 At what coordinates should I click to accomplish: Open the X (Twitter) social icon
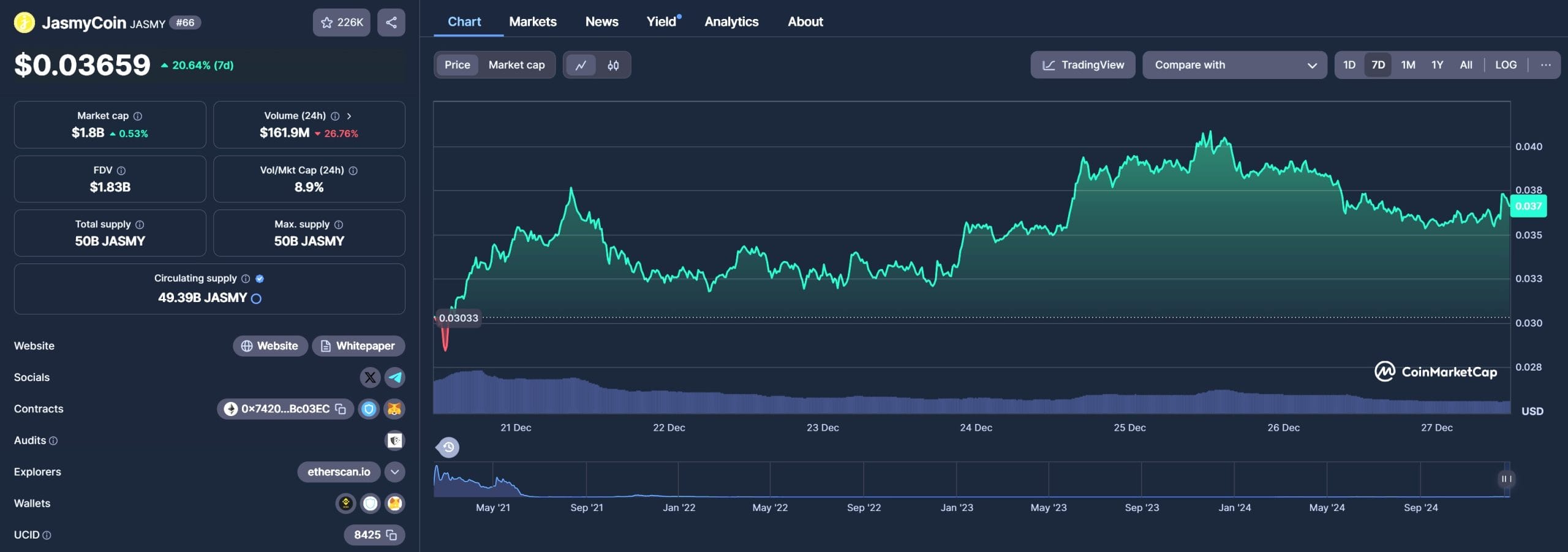click(370, 377)
